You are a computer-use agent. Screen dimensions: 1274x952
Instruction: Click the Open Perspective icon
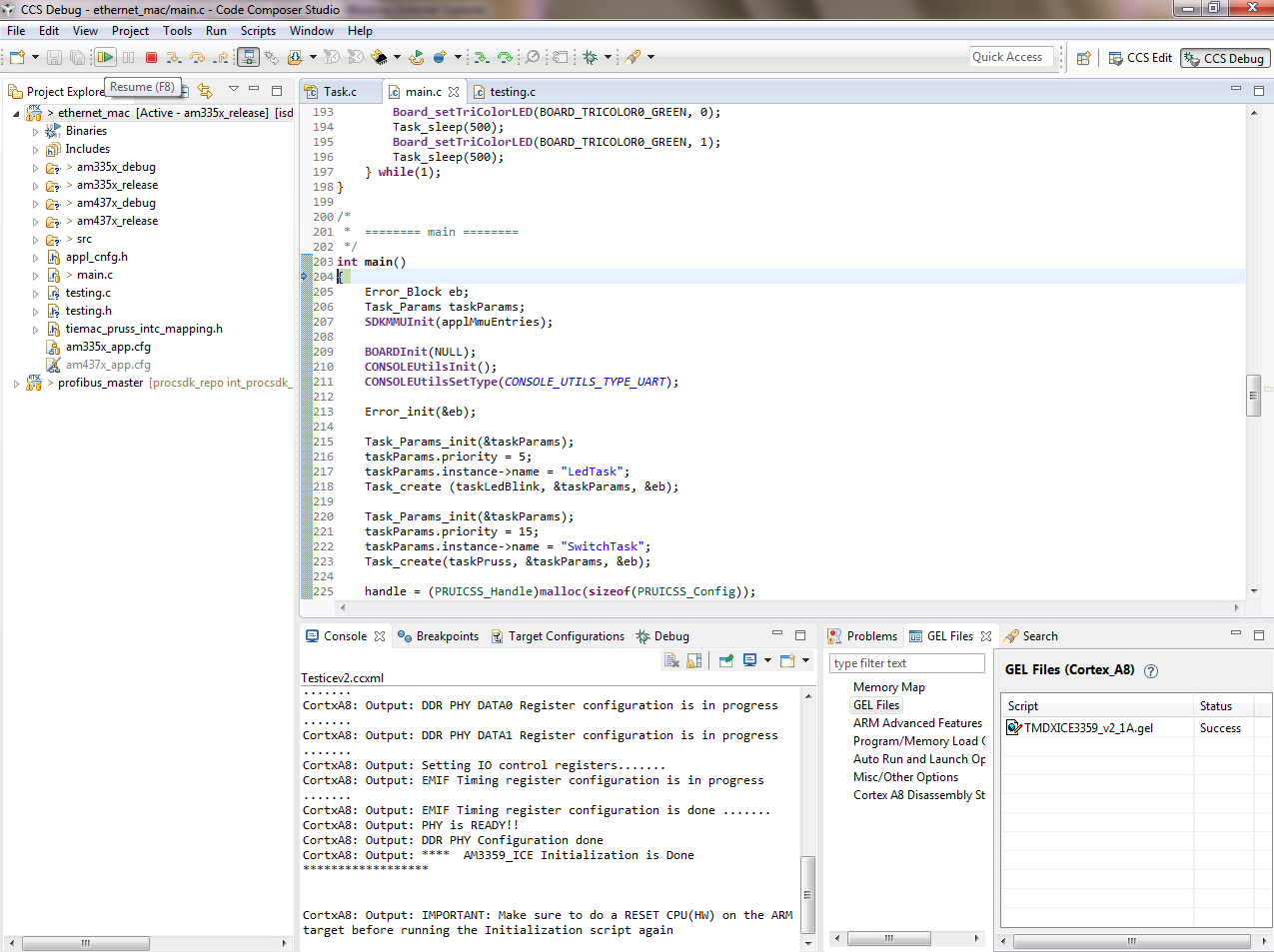click(x=1083, y=58)
